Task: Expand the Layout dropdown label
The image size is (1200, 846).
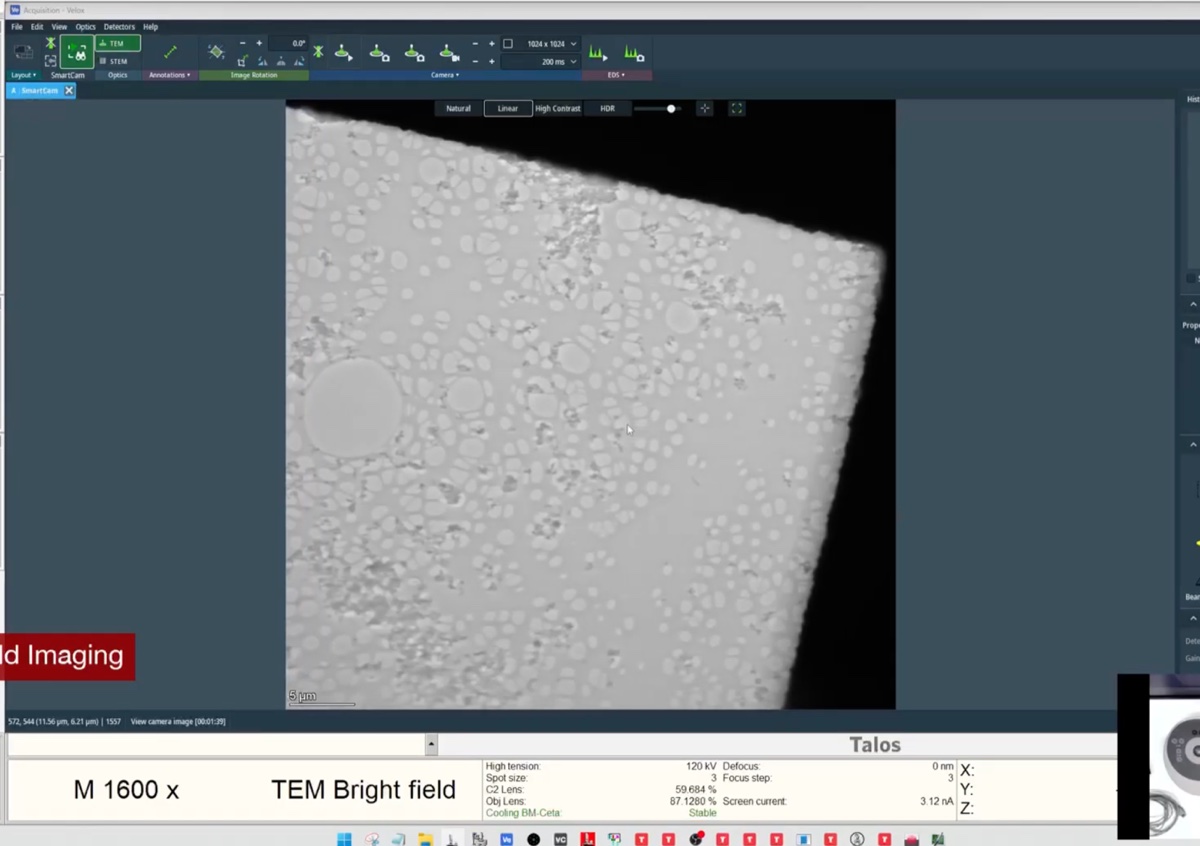Action: coord(23,75)
